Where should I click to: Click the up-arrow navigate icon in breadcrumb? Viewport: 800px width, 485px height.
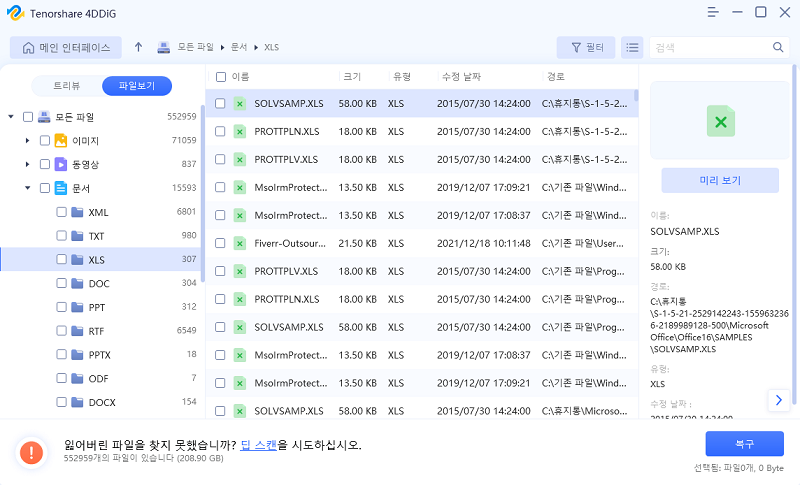(x=138, y=47)
